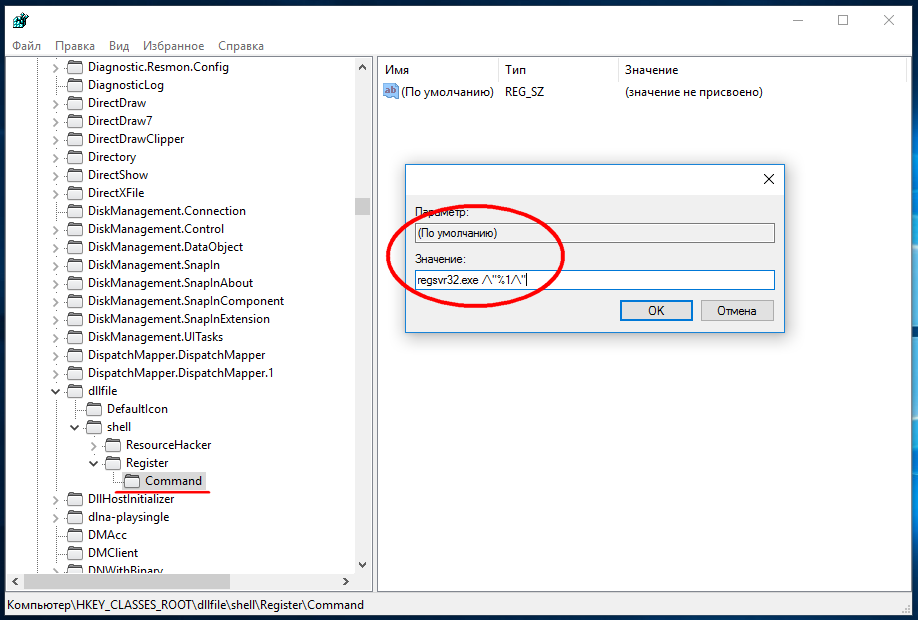Open the Правка menu
Viewport: 918px width, 620px height.
click(x=75, y=46)
